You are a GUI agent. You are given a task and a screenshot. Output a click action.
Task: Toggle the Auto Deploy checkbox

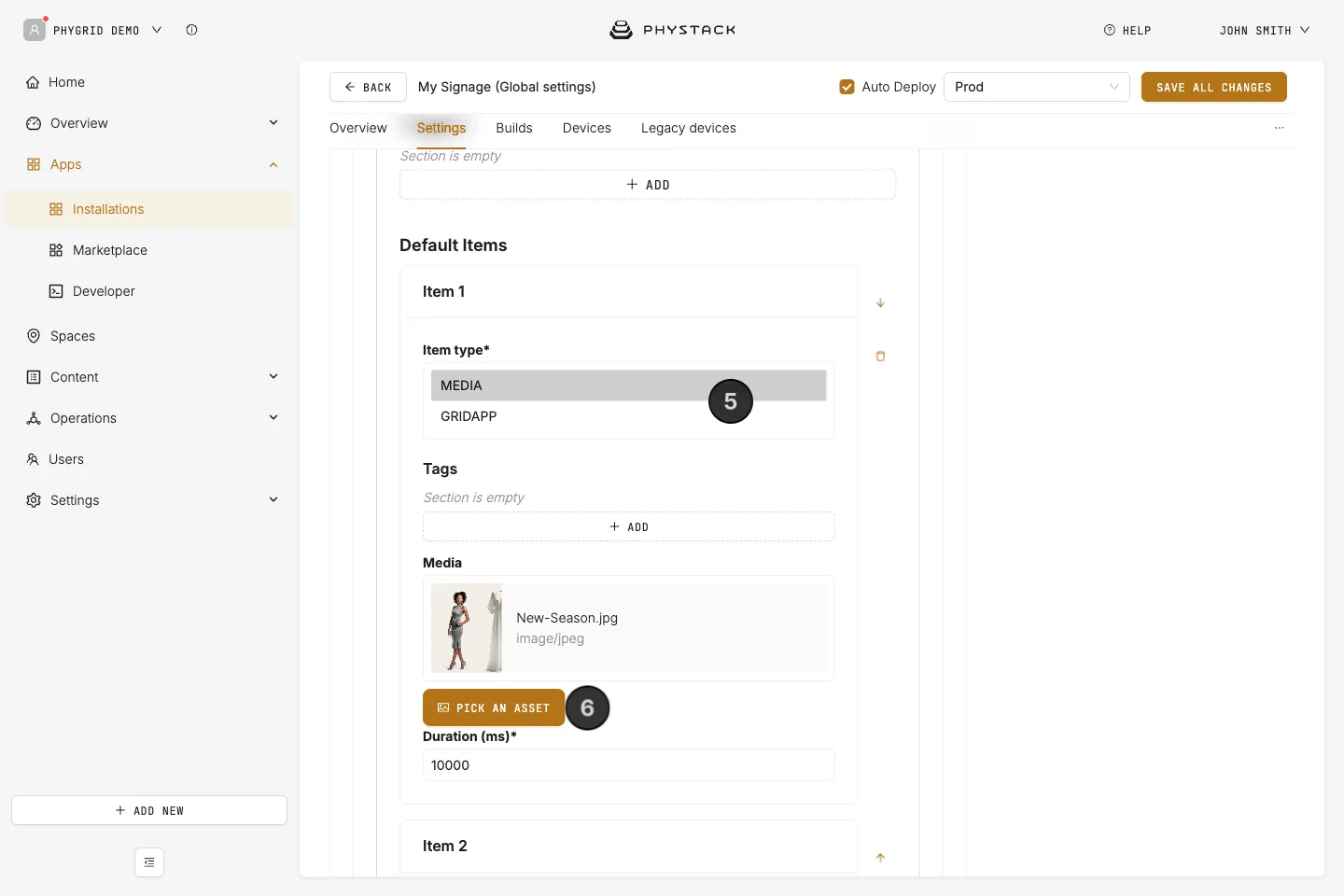[x=847, y=87]
